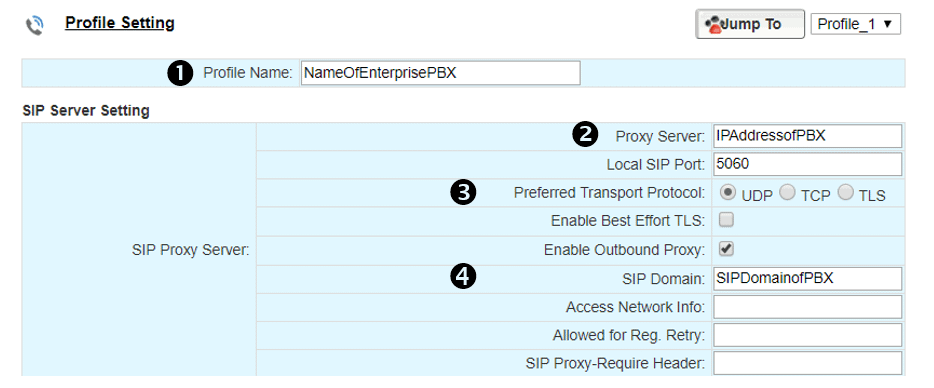Screen dimensions: 934x388
Task: Click the numbered marker 1 icon
Action: (180, 73)
